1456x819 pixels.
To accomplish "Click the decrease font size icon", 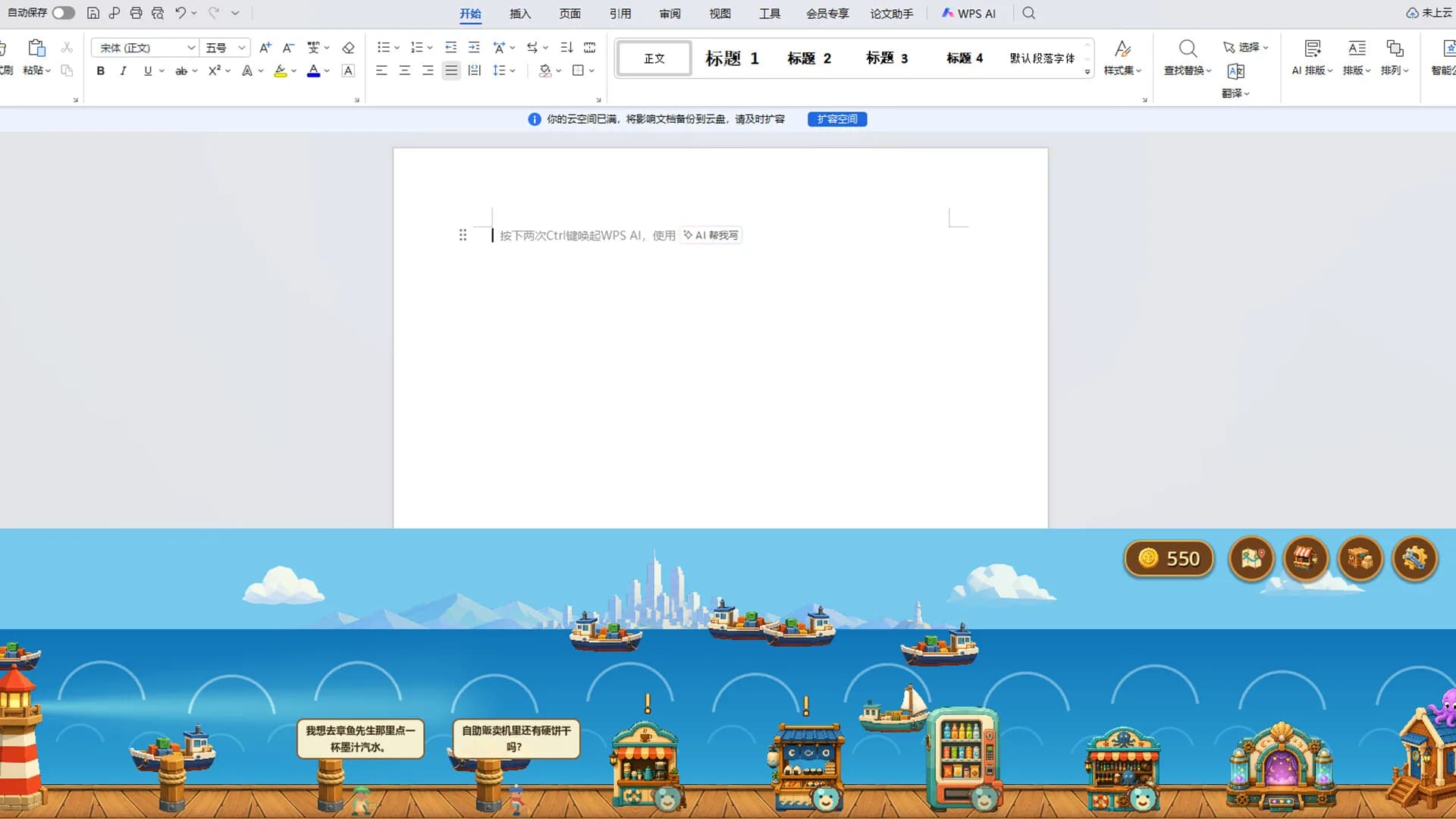I will click(288, 48).
